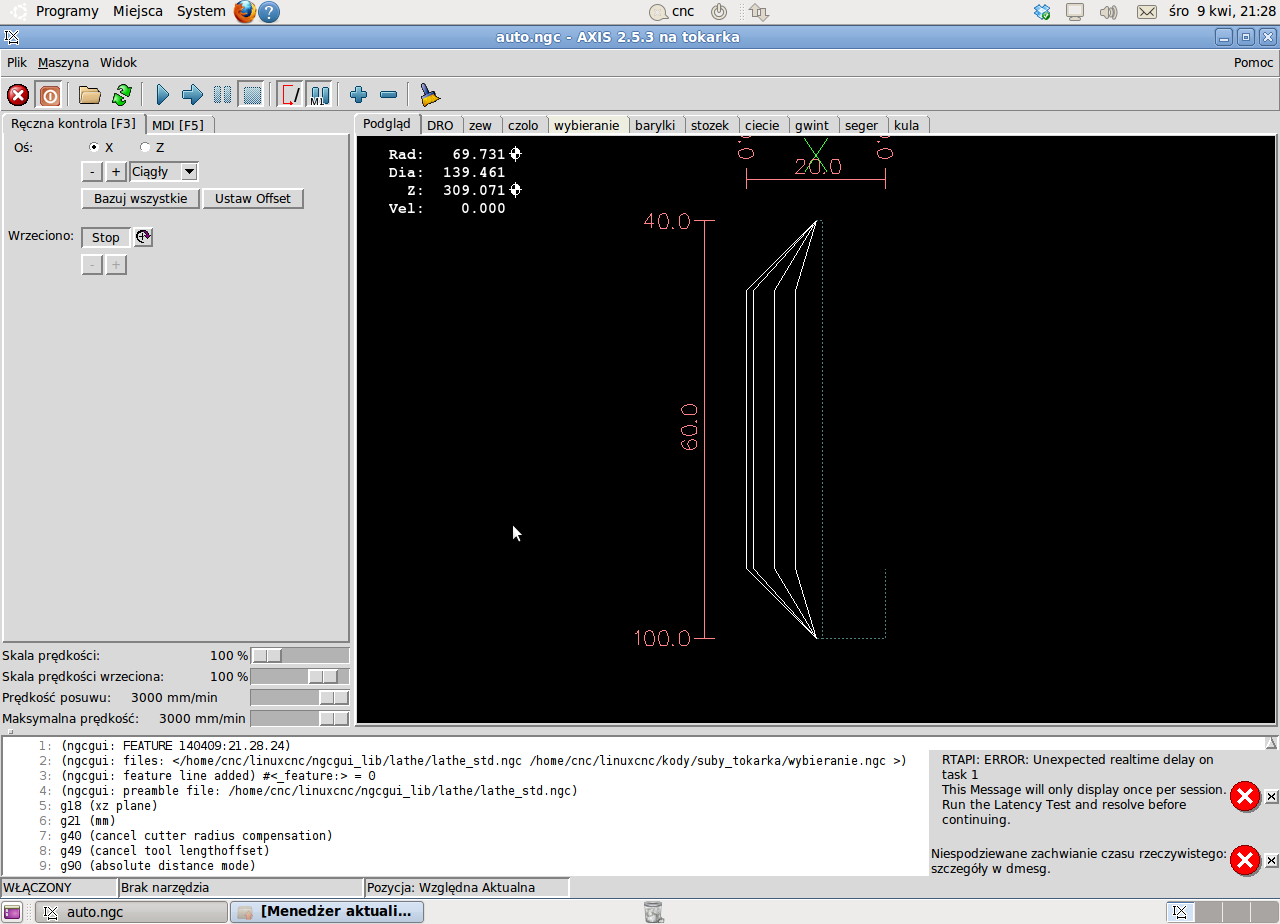Open the kula tab
Viewport: 1280px width, 924px height.
pyautogui.click(x=907, y=125)
